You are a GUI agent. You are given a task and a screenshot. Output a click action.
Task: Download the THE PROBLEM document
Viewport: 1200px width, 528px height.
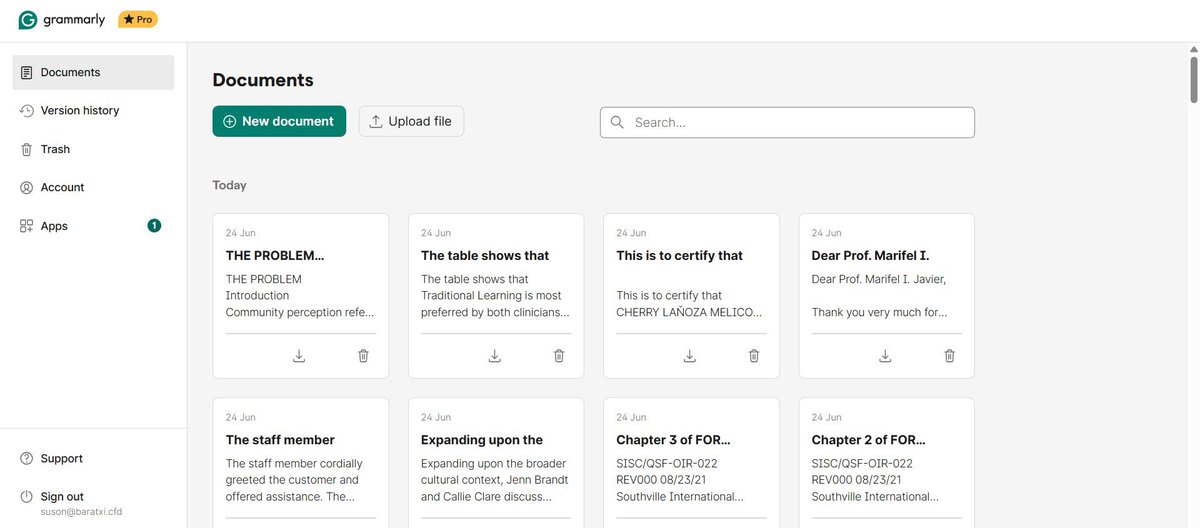coord(299,356)
